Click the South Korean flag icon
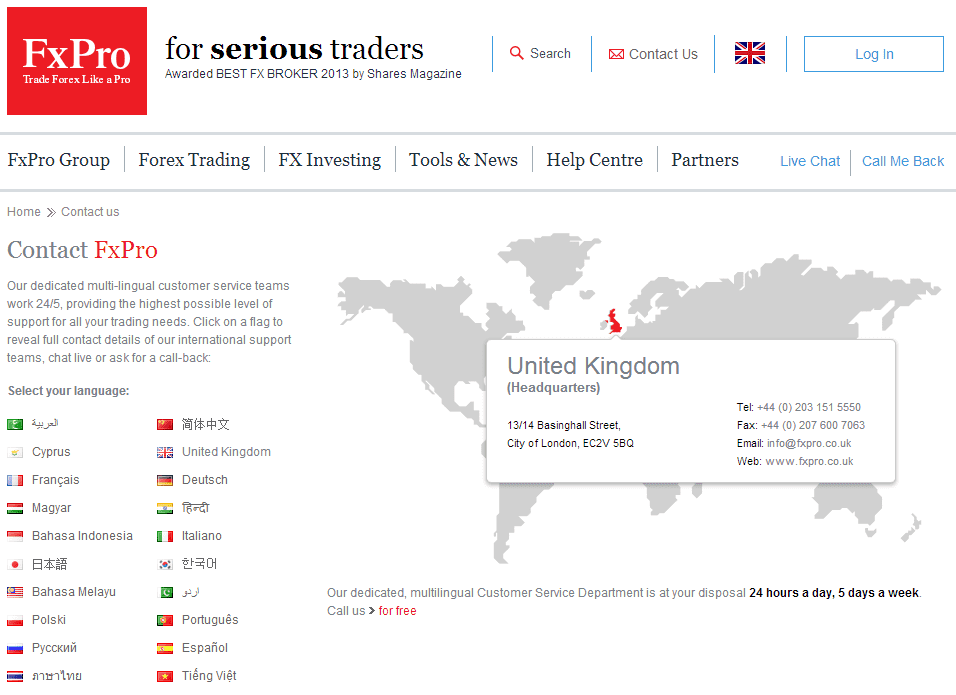The height and width of the screenshot is (695, 956). [x=165, y=565]
